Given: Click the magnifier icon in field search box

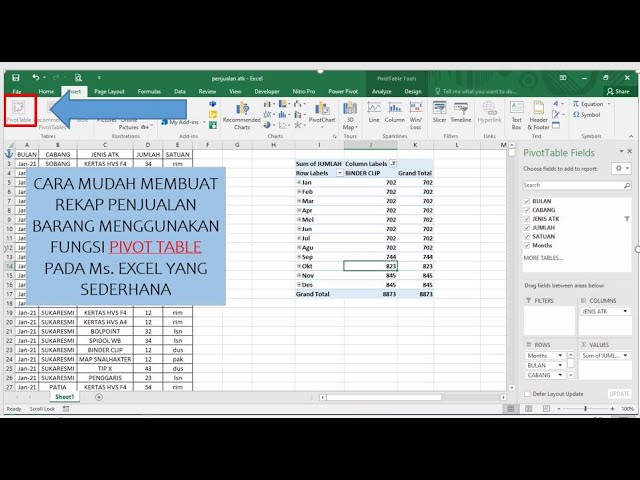Looking at the screenshot, I should tap(627, 185).
